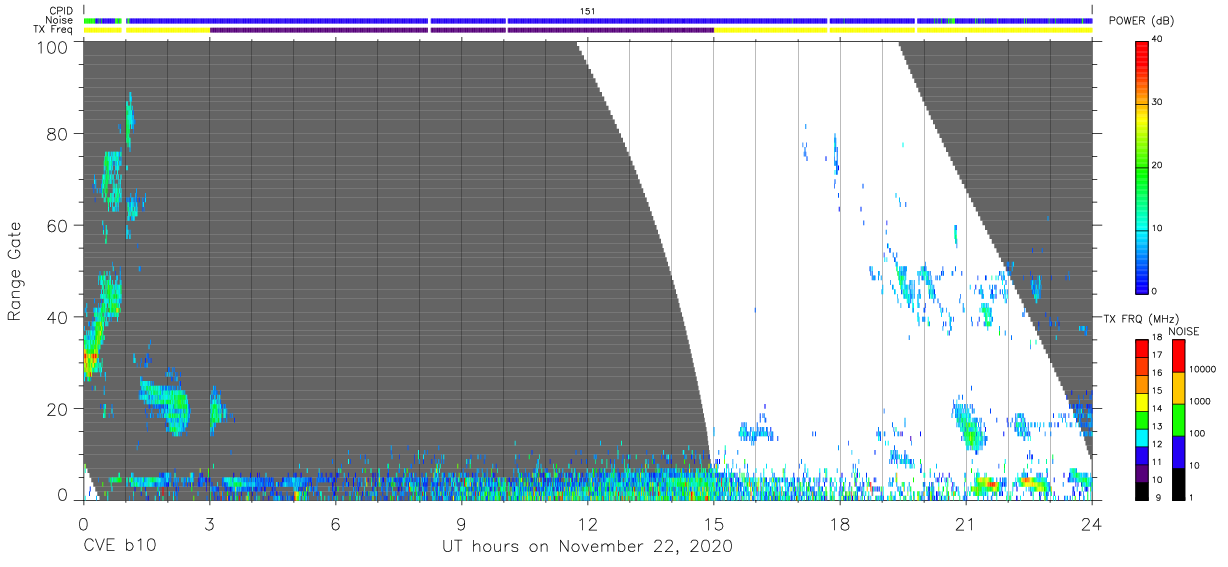The height and width of the screenshot is (567, 1228).
Task: Click the '1000' tick on NOISE bar
Action: 1201,401
